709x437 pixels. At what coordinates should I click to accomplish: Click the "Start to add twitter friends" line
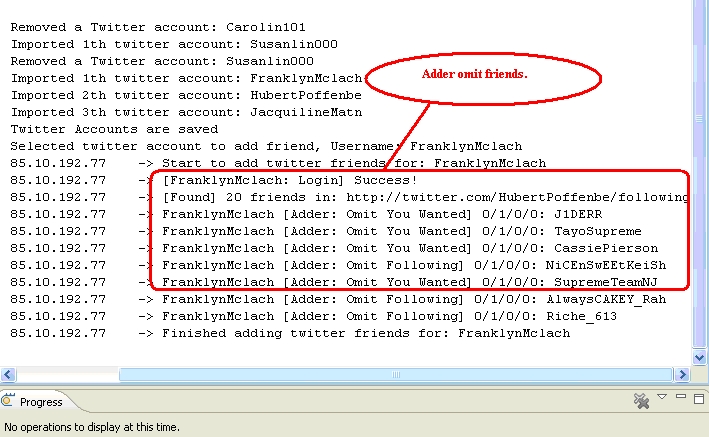pos(278,163)
